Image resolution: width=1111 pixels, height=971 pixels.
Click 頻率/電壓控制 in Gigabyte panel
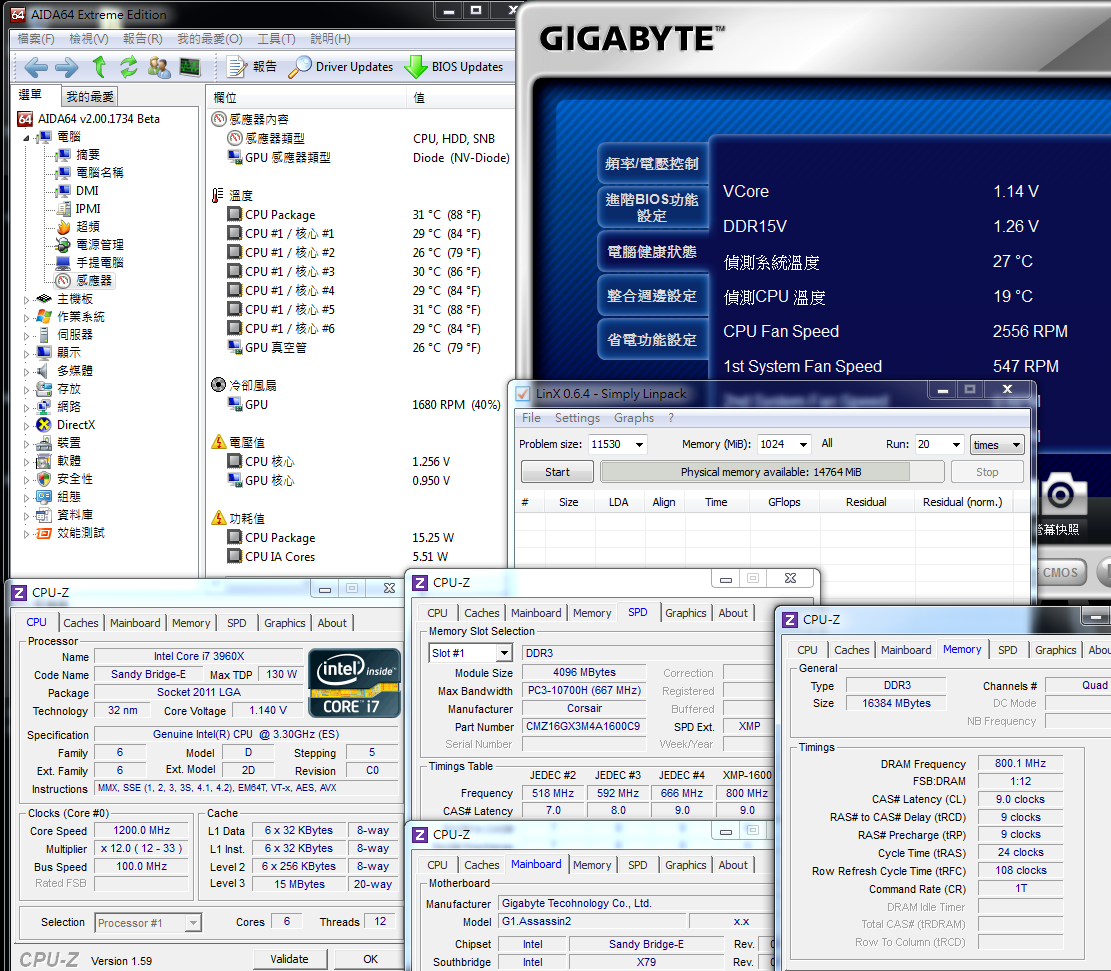coord(652,164)
